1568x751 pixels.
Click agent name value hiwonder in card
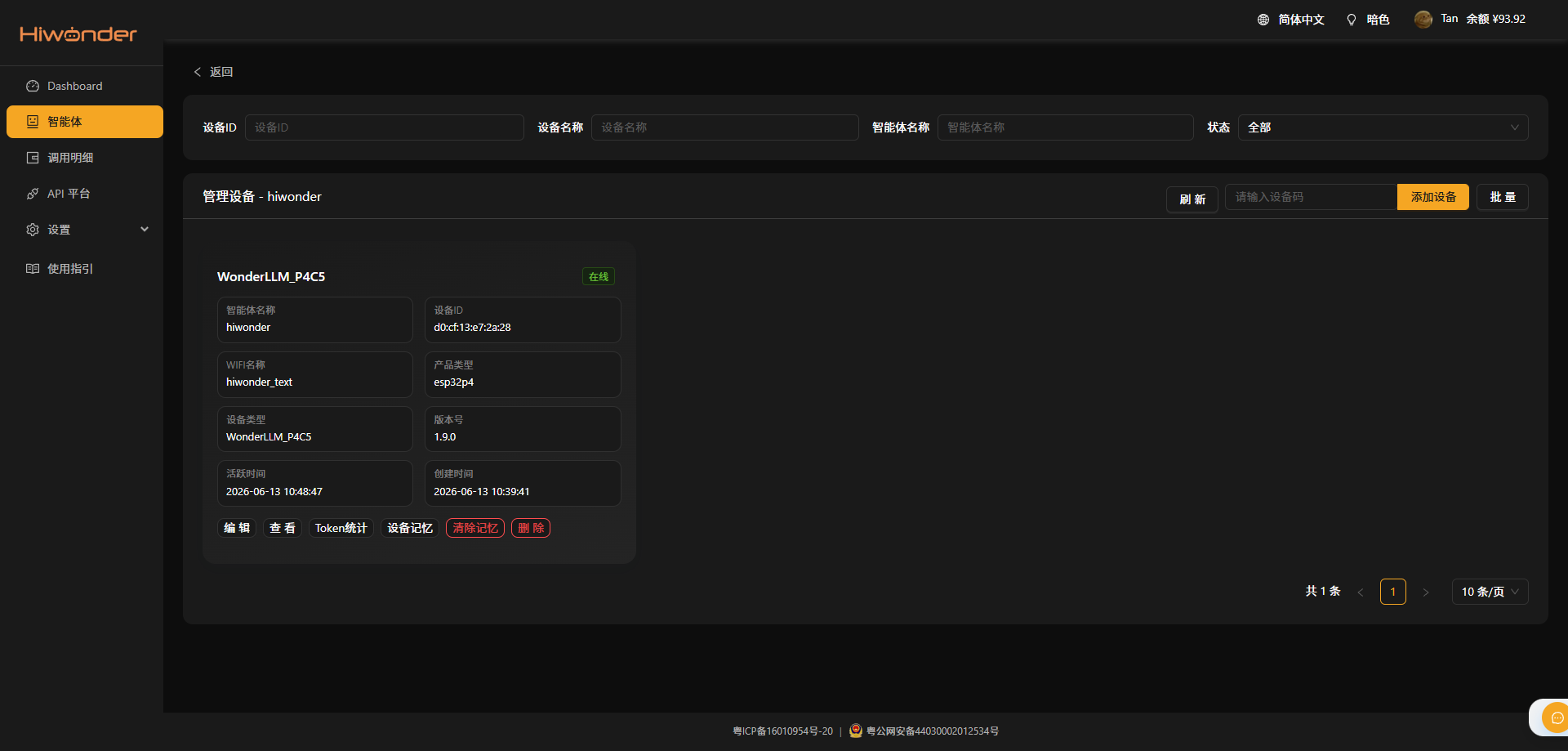(x=248, y=328)
